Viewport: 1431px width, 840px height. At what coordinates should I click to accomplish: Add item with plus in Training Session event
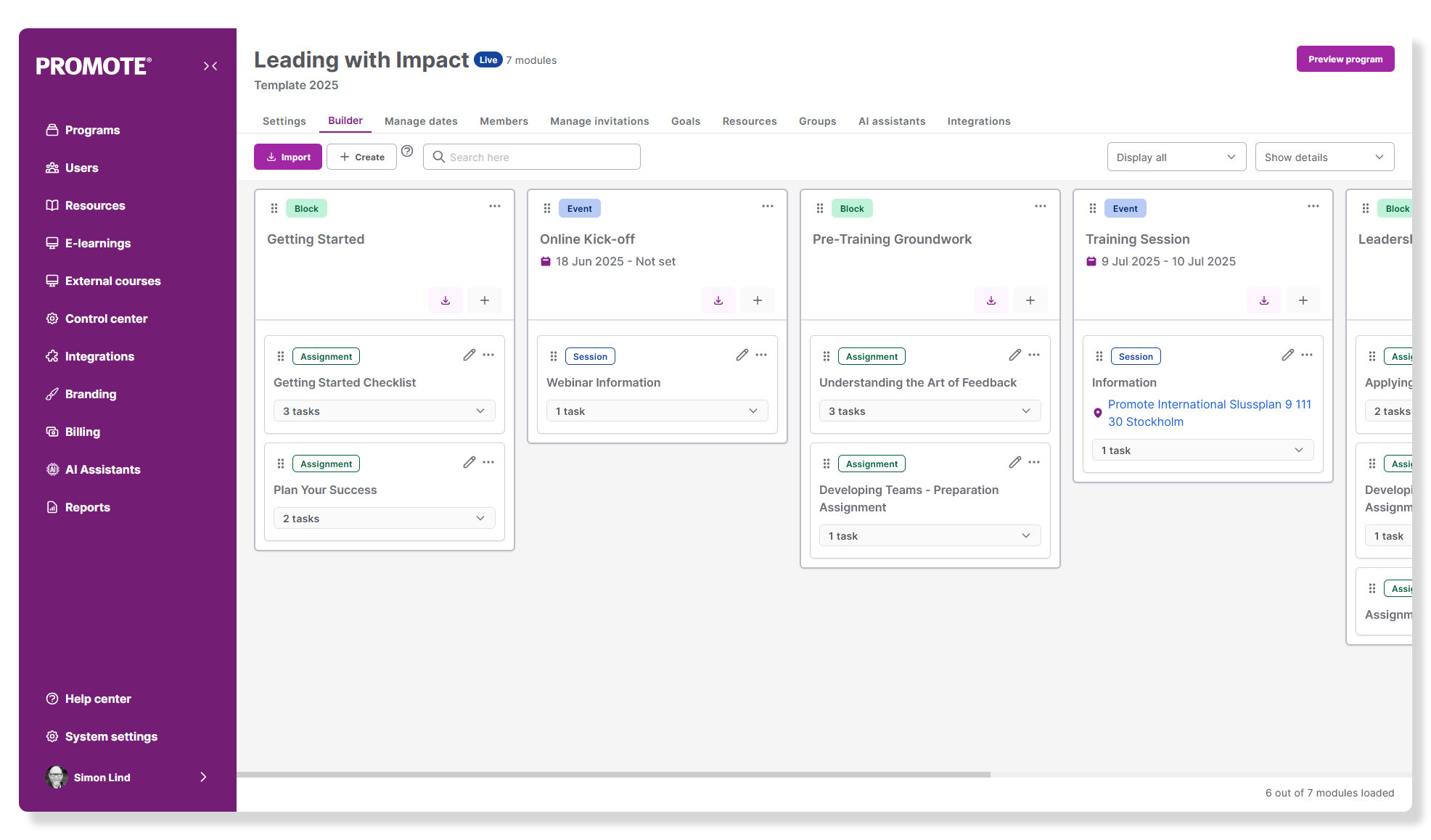pos(1303,300)
